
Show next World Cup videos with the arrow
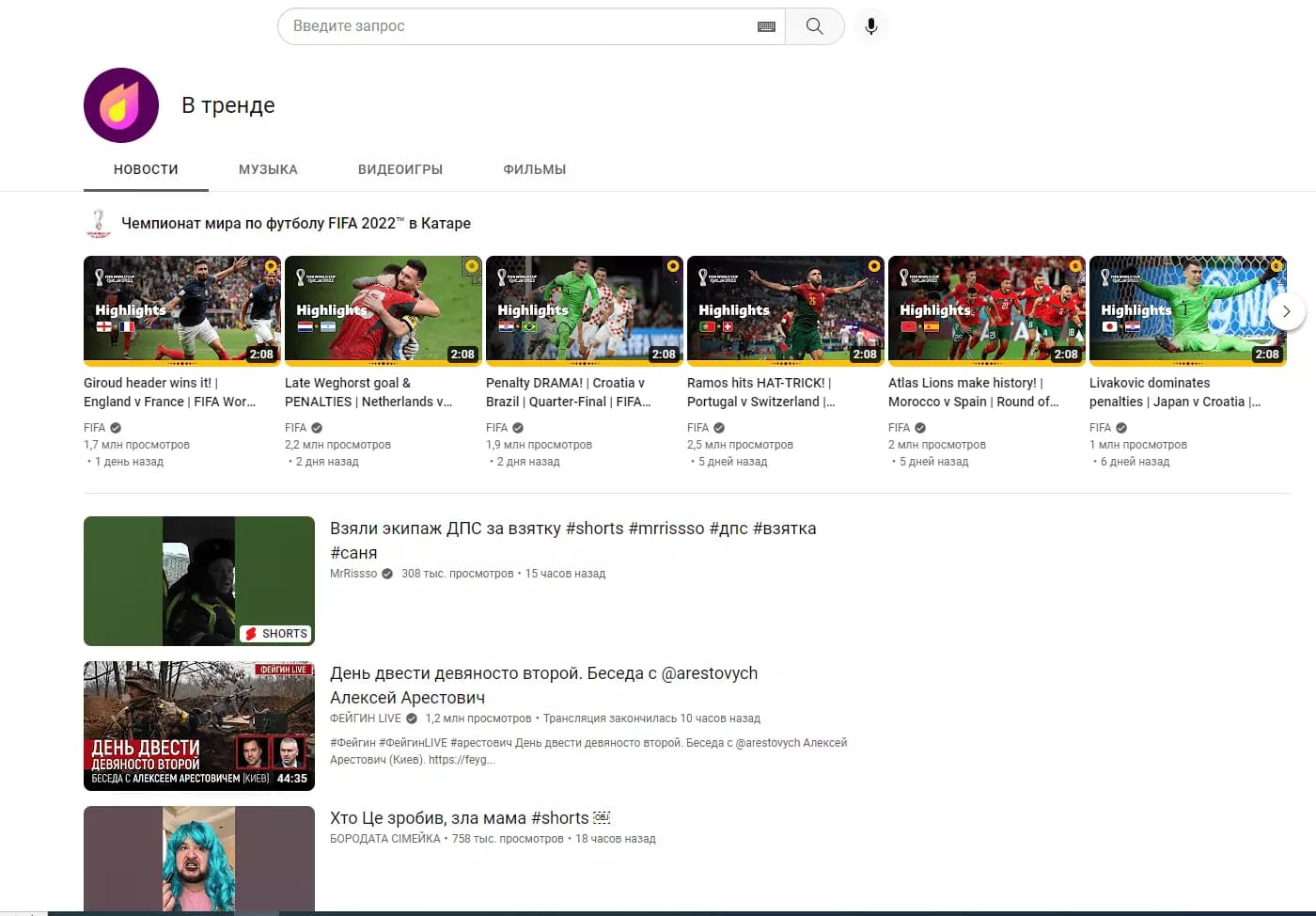[x=1286, y=311]
